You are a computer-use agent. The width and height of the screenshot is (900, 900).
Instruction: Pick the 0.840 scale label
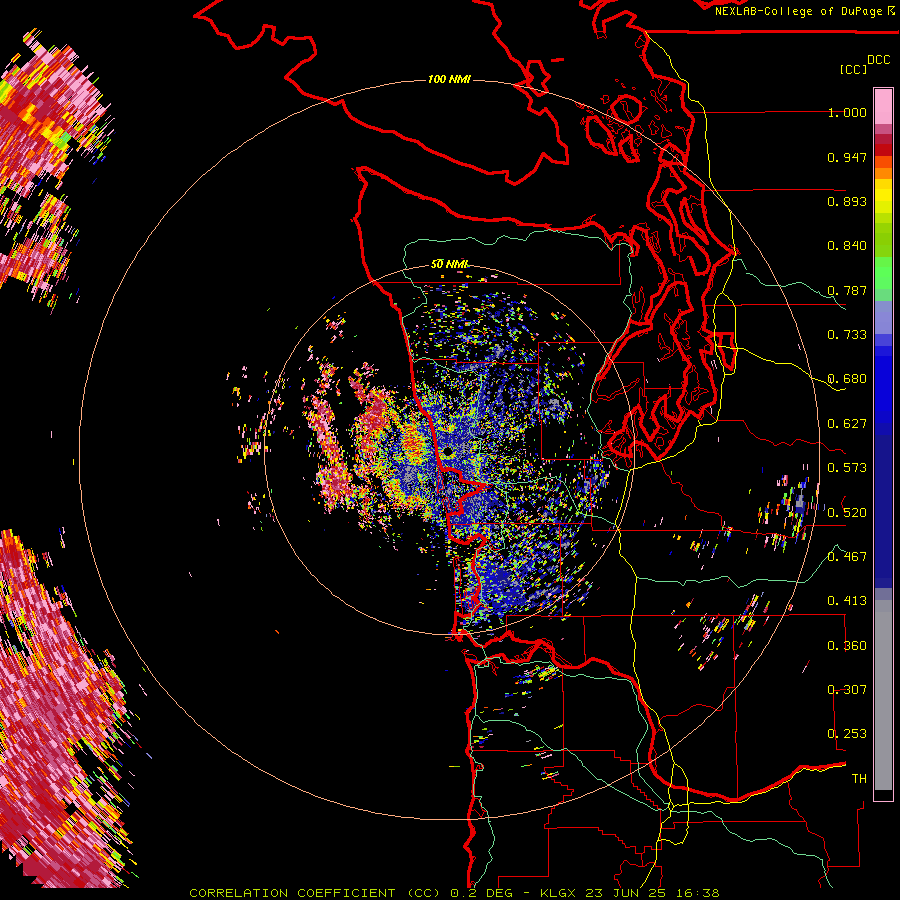click(x=847, y=246)
